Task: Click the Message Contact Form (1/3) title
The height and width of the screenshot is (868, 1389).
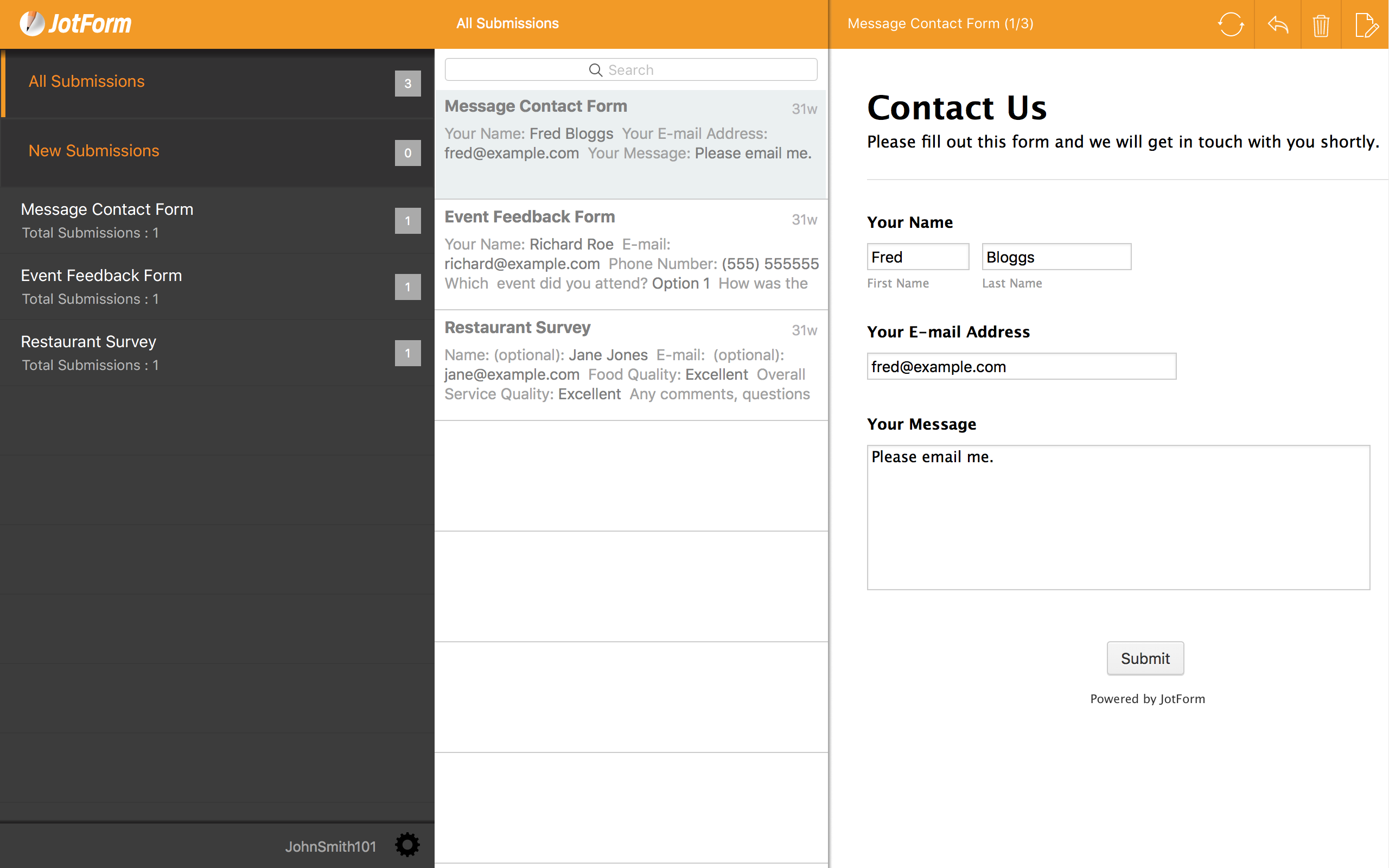Action: [940, 23]
